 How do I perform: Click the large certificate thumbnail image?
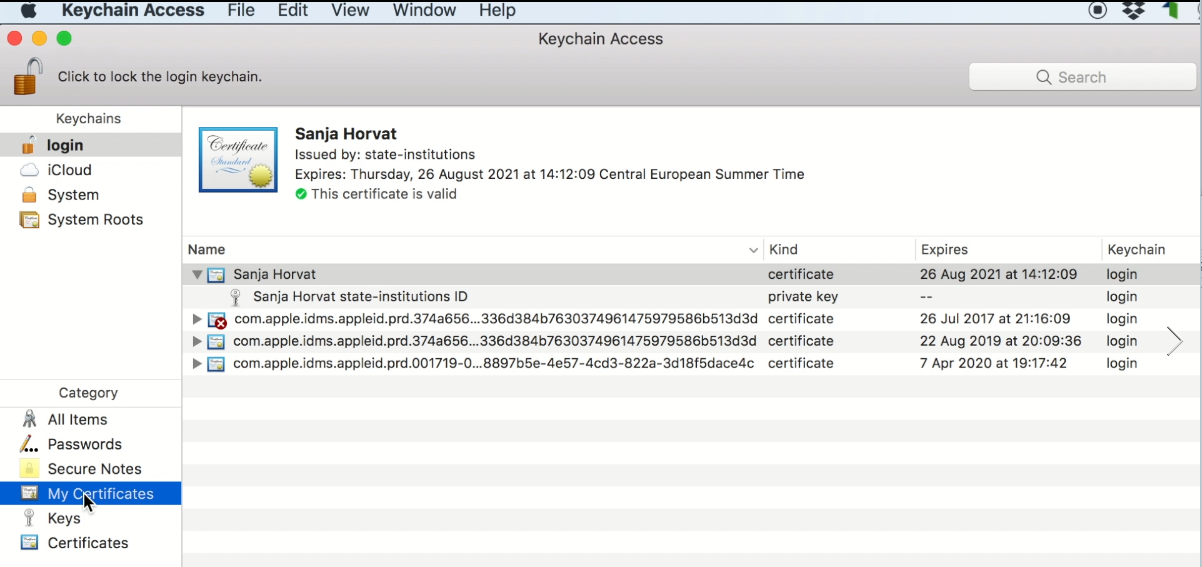click(238, 160)
